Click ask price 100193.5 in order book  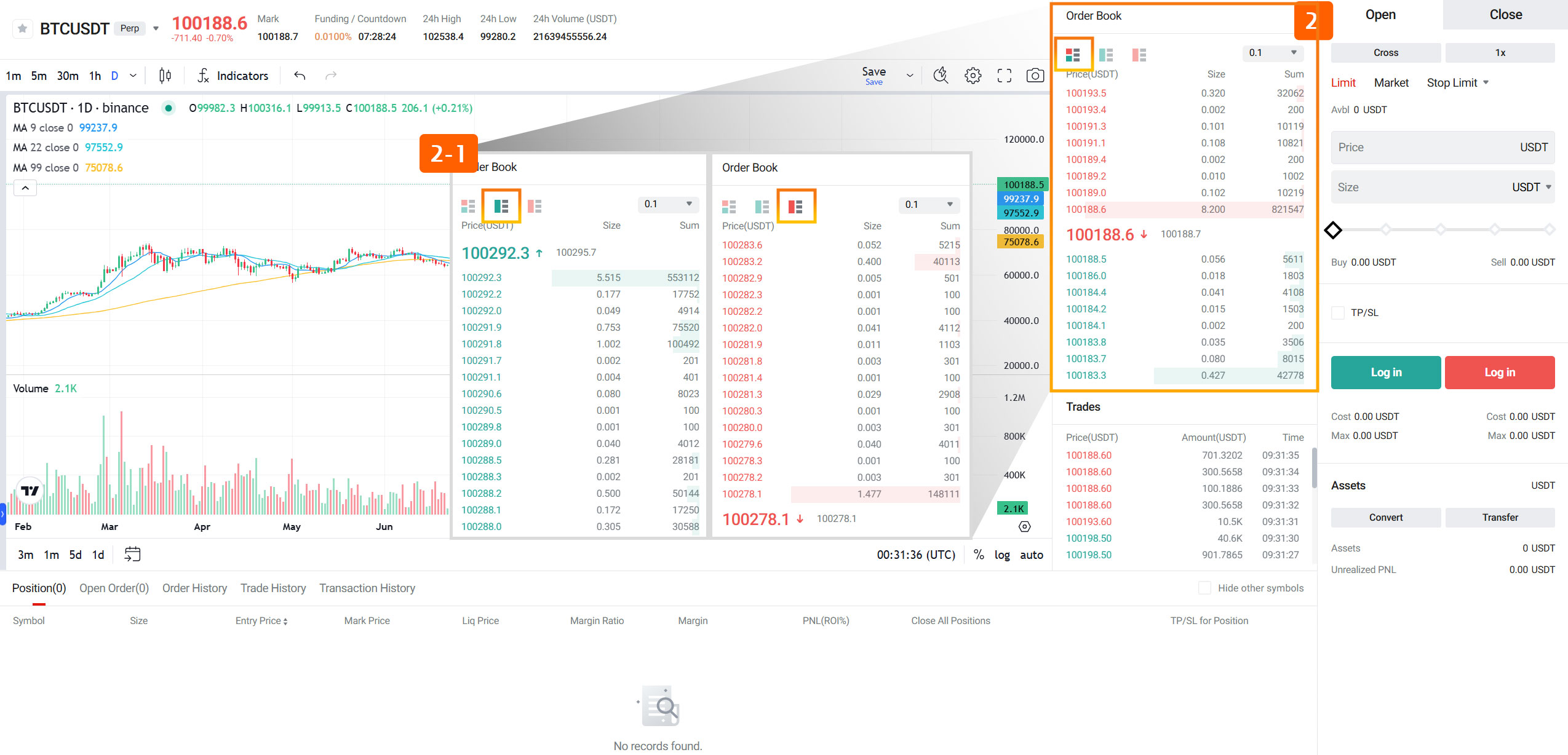pos(1086,93)
